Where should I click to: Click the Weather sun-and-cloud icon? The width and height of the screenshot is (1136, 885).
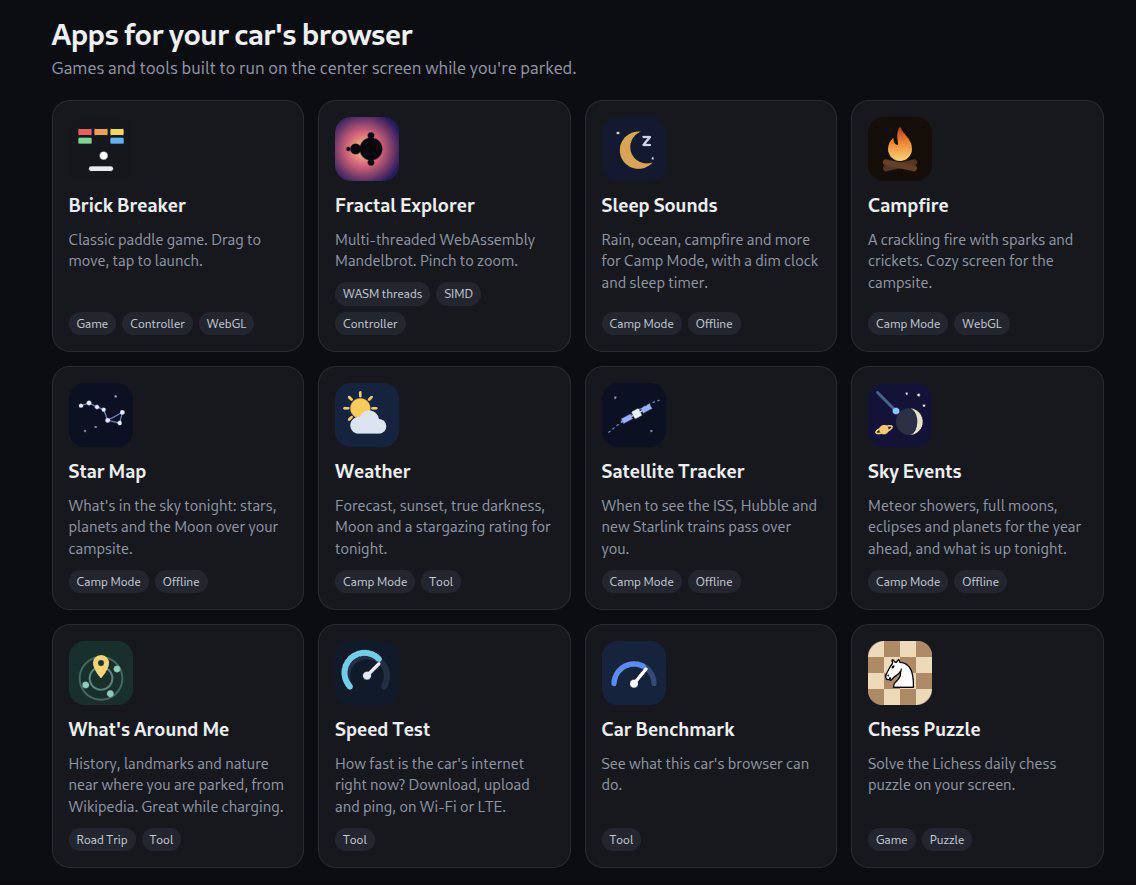367,415
